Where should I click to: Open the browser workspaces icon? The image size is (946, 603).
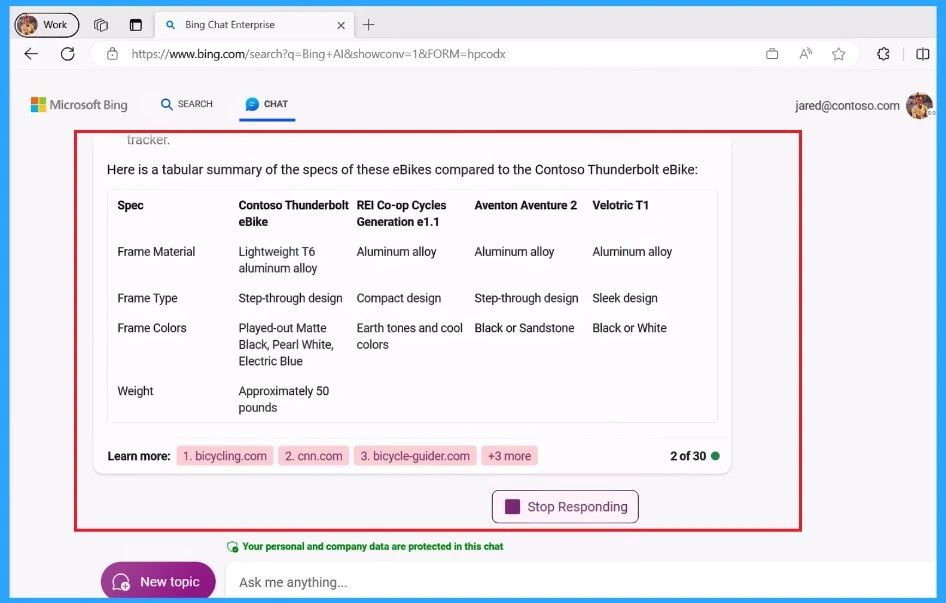point(101,25)
